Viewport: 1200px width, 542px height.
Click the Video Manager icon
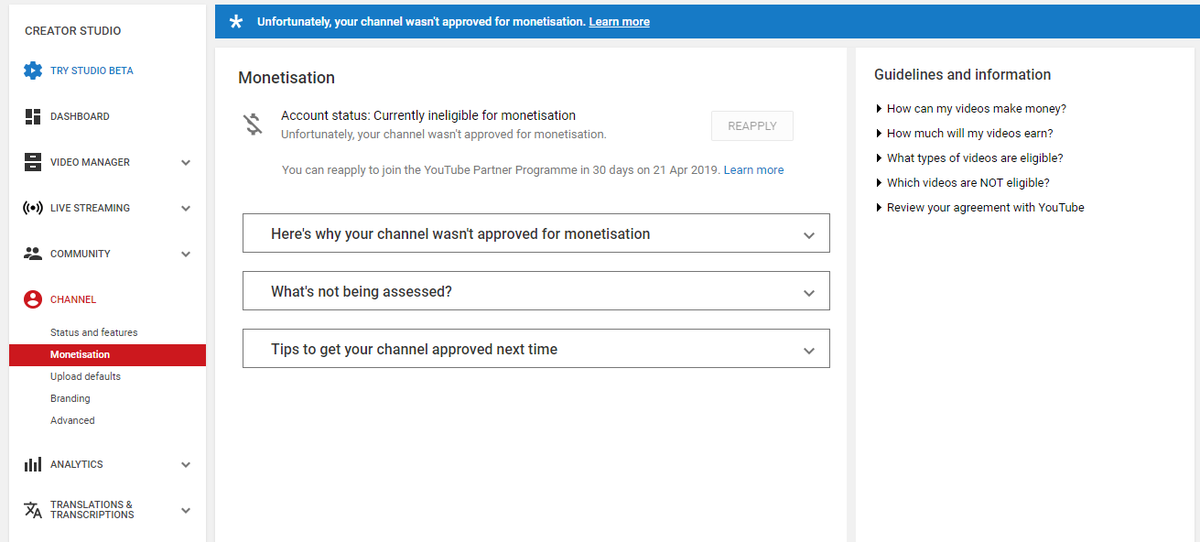(33, 162)
